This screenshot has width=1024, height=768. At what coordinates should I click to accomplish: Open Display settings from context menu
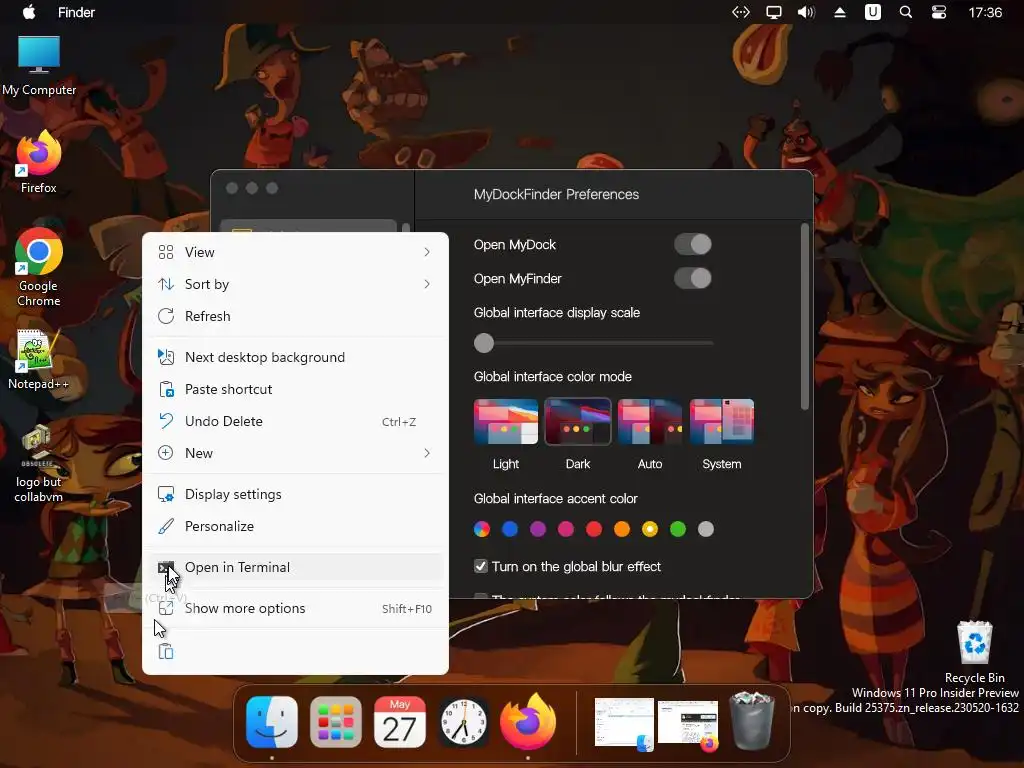coord(295,494)
